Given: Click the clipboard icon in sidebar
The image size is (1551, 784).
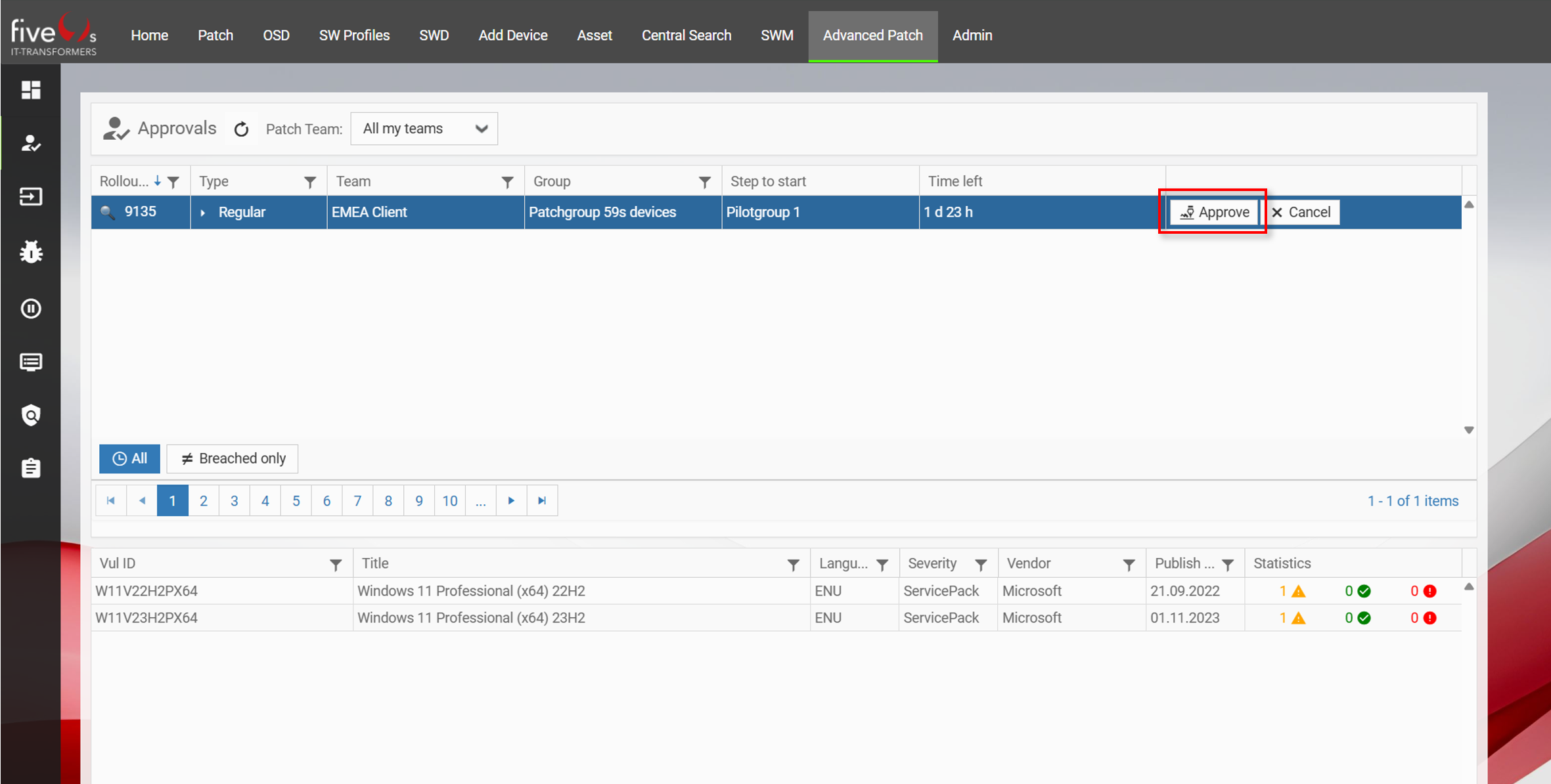Looking at the screenshot, I should point(31,468).
